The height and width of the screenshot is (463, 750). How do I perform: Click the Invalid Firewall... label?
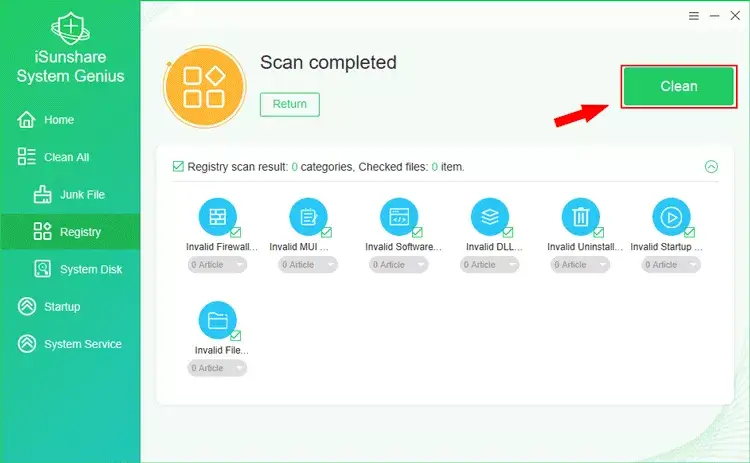pyautogui.click(x=222, y=247)
